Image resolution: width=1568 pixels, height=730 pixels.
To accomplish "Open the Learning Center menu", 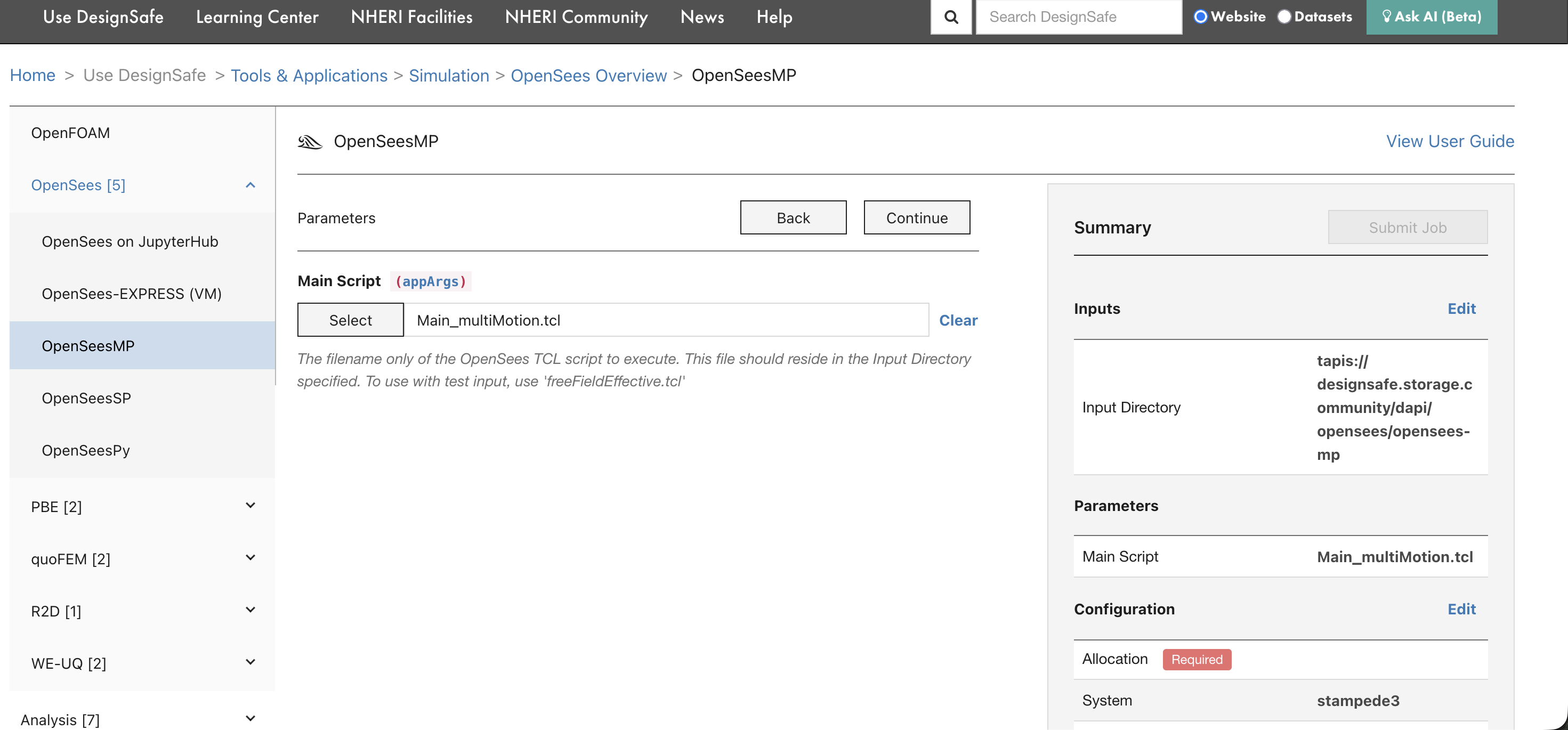I will (x=257, y=17).
